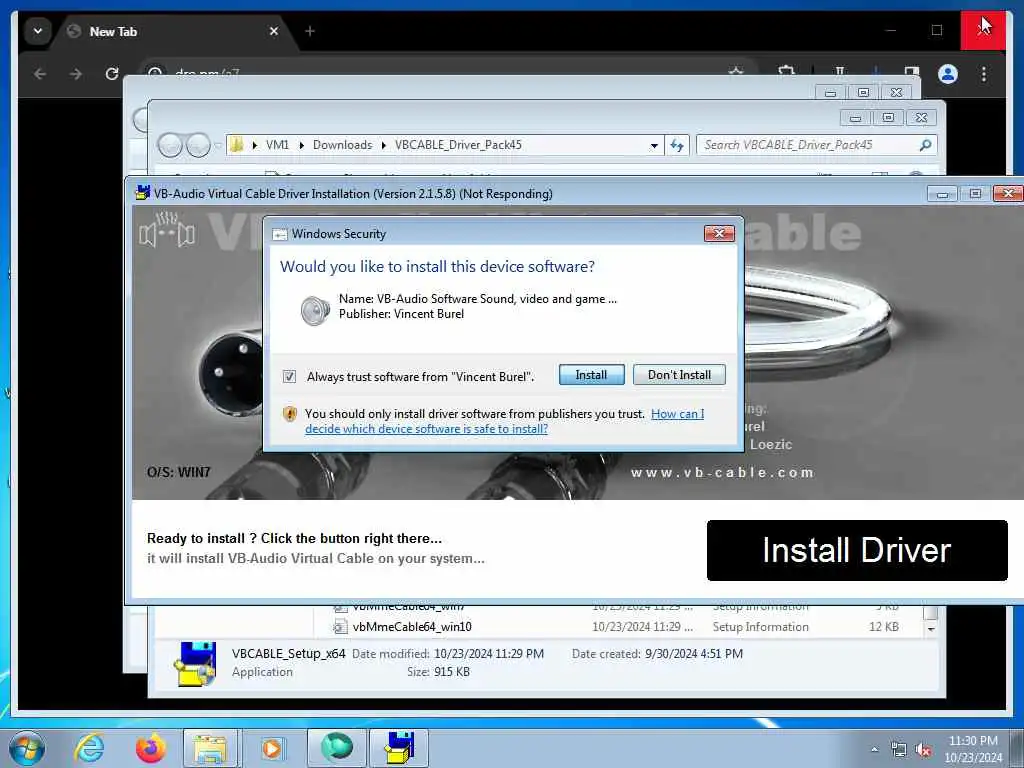
Task: Open Chrome three-dot menu
Action: point(984,74)
